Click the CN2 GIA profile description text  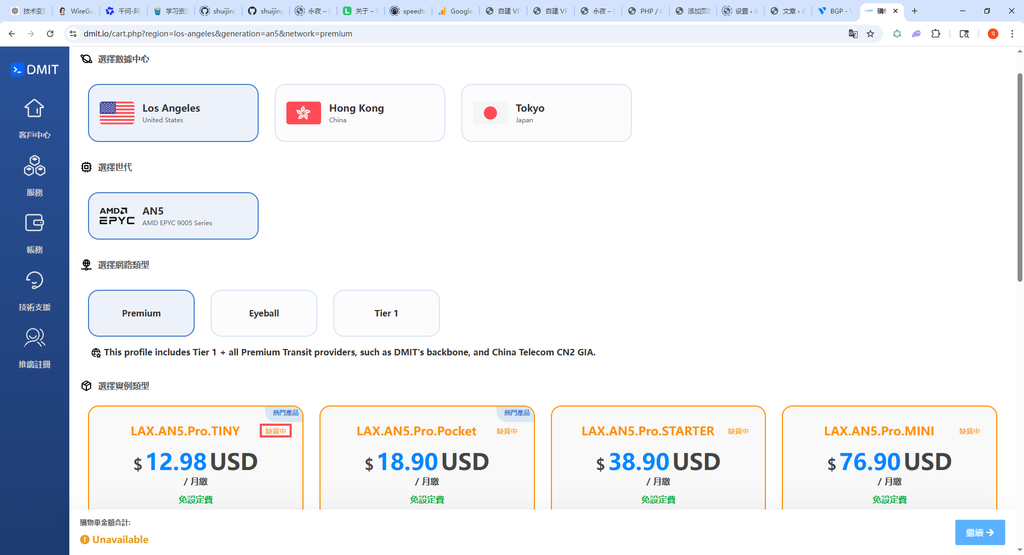coord(349,352)
